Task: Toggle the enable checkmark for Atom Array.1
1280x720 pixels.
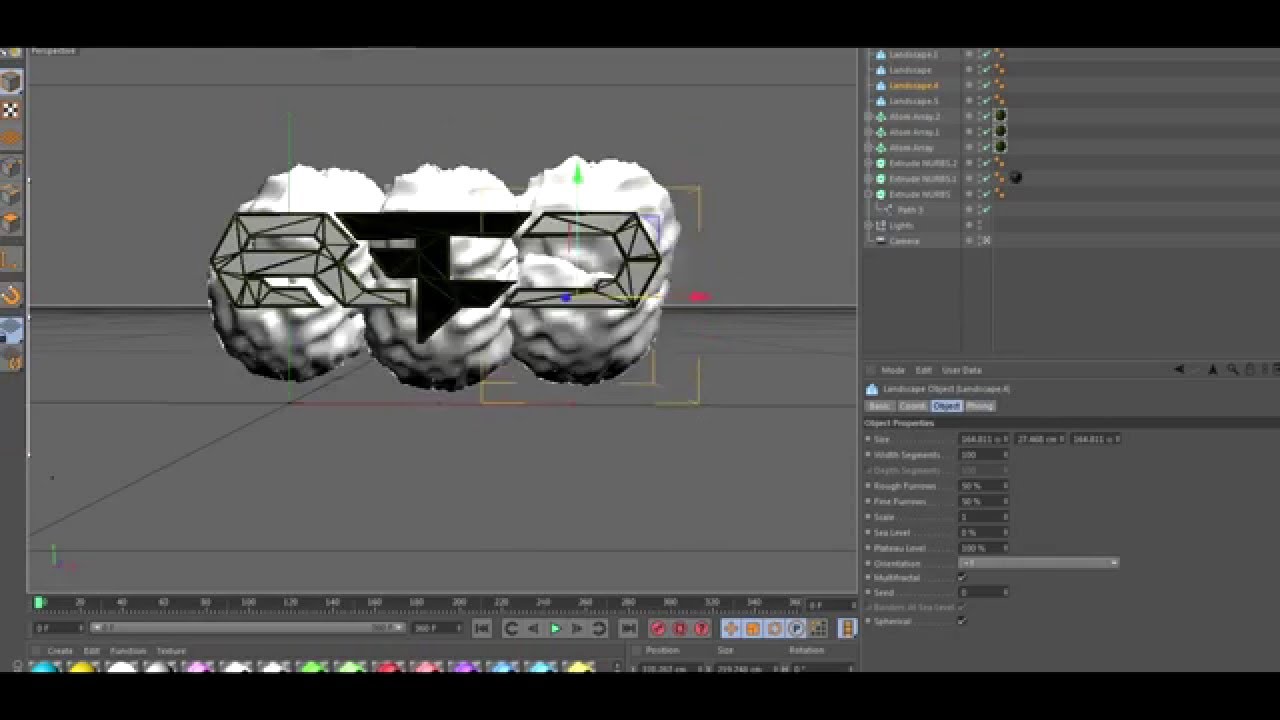Action: click(984, 132)
